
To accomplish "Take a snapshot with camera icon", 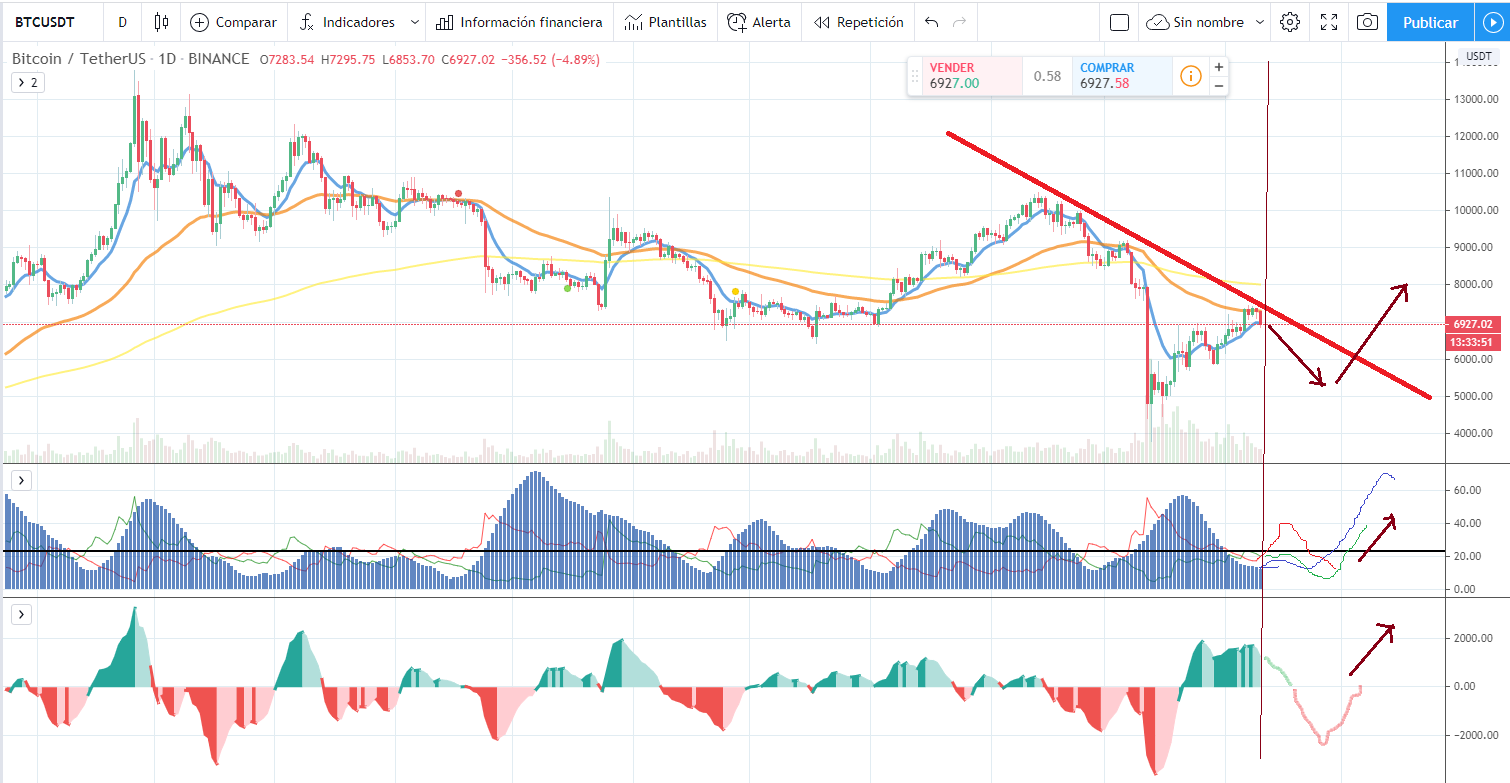I will click(1367, 22).
